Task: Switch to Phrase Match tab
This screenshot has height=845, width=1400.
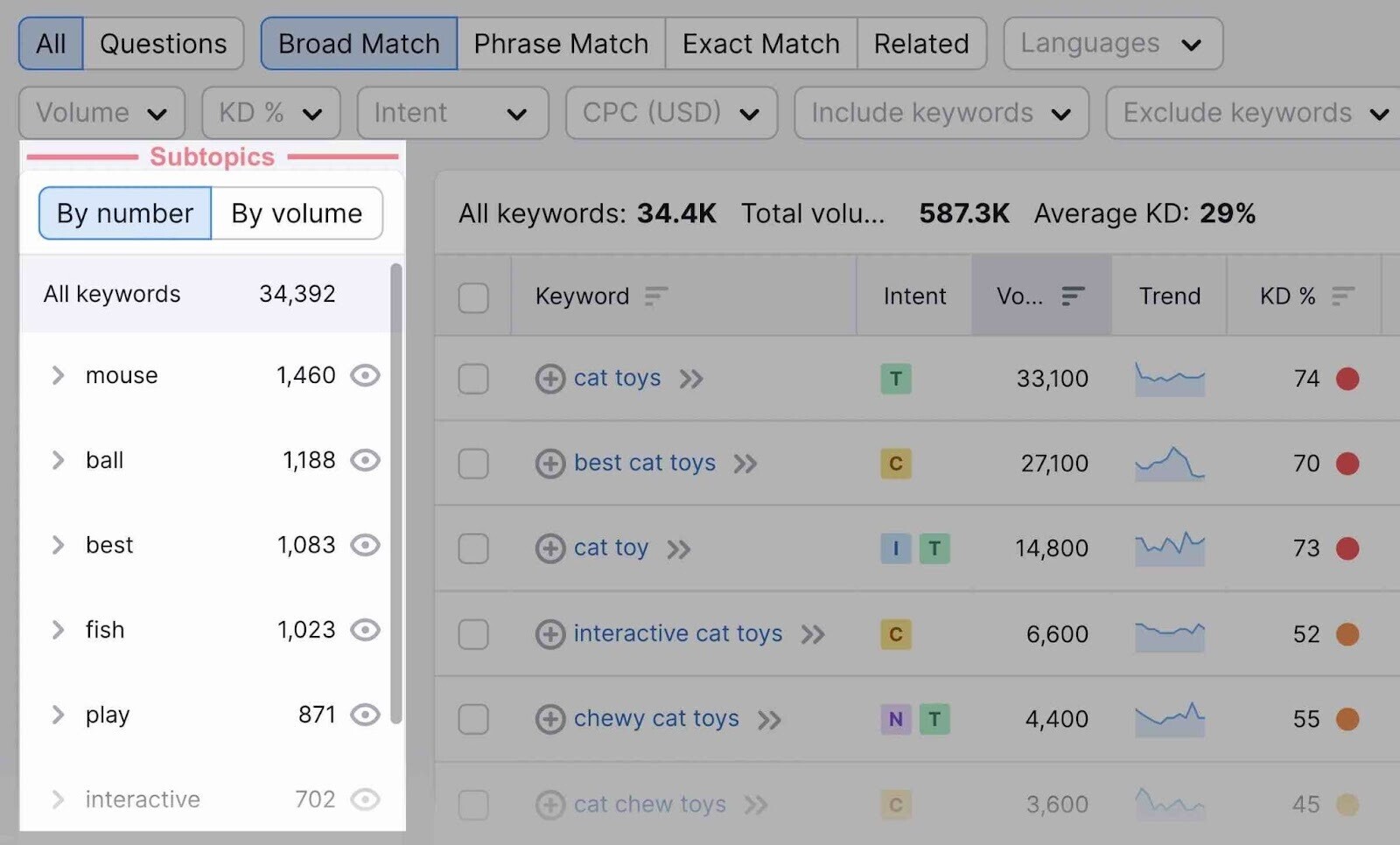Action: point(561,44)
